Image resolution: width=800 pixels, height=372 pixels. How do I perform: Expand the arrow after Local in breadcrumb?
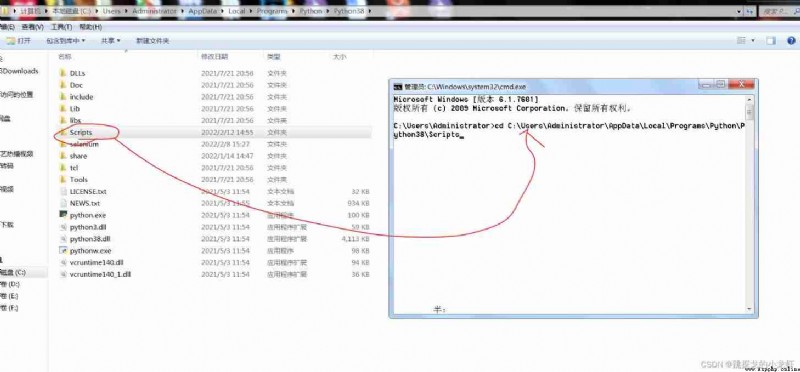[x=252, y=11]
